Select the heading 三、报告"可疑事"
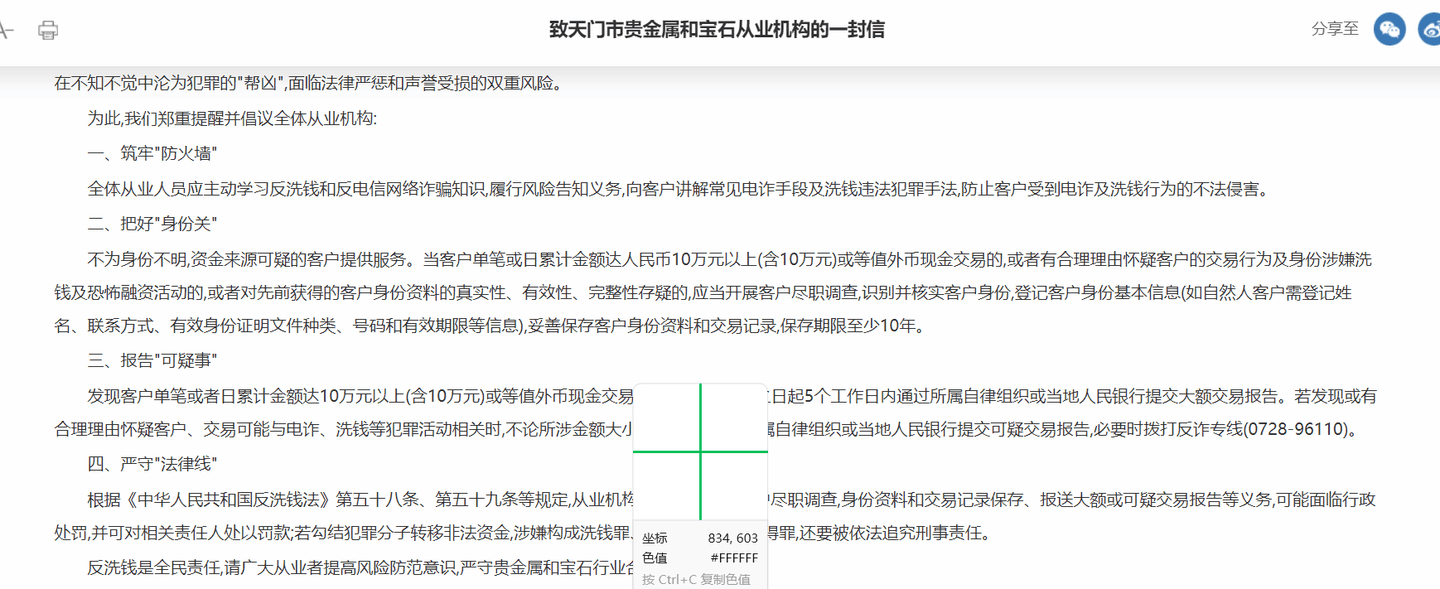1440x589 pixels. (x=153, y=360)
